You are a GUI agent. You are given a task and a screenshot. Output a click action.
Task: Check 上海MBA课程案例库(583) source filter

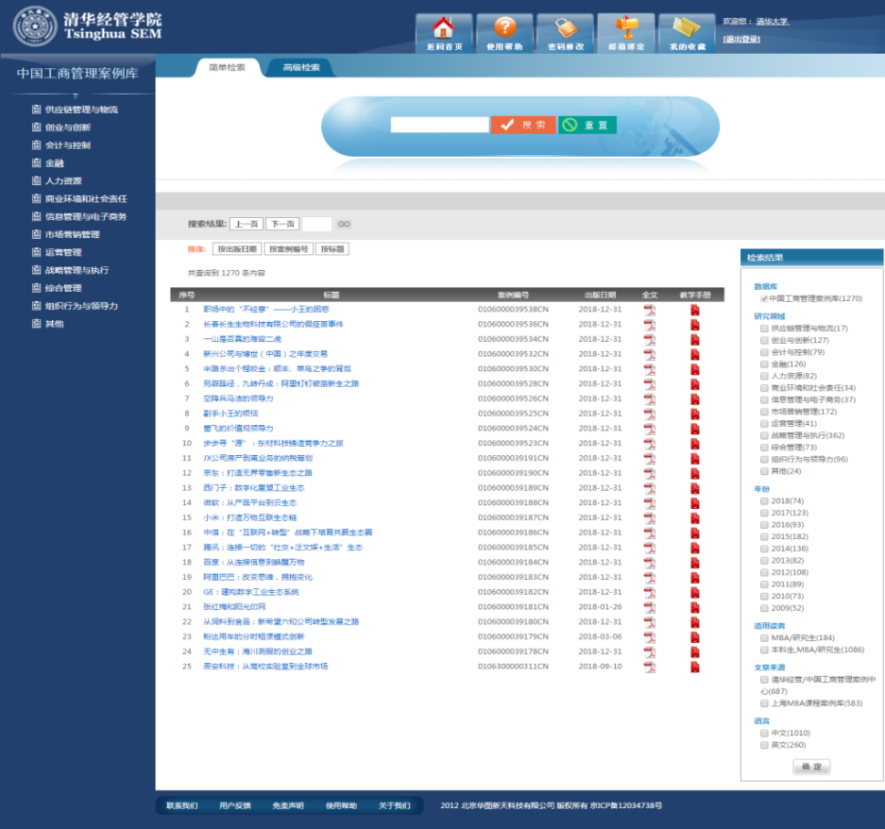764,703
